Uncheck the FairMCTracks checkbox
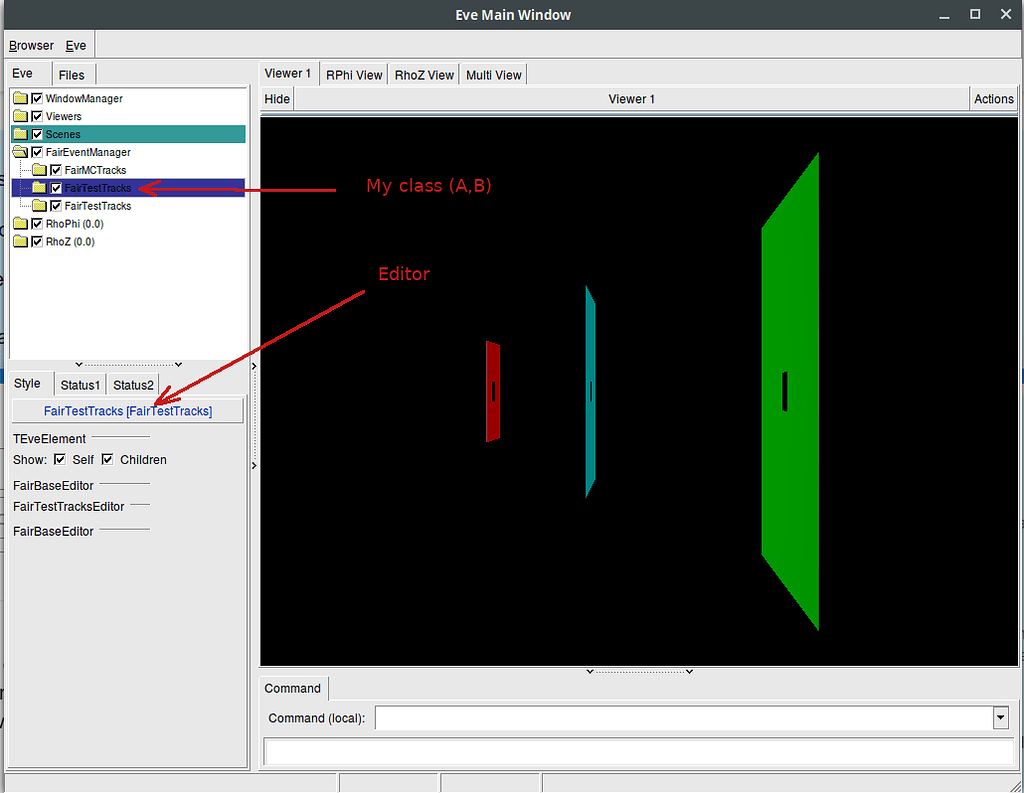Screen dimensions: 1024x793 (57, 170)
